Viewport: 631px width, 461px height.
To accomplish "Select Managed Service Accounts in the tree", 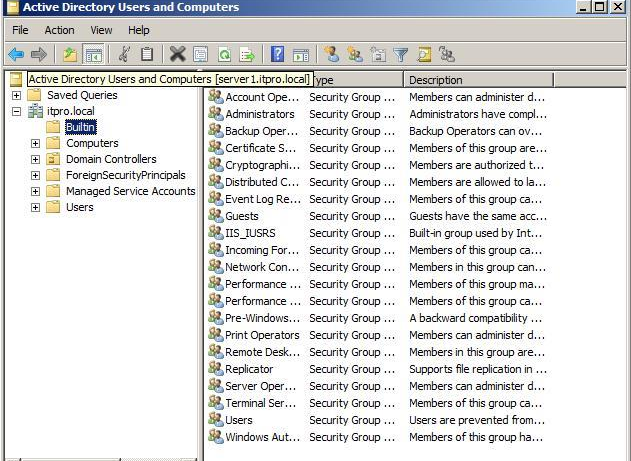I will (131, 191).
